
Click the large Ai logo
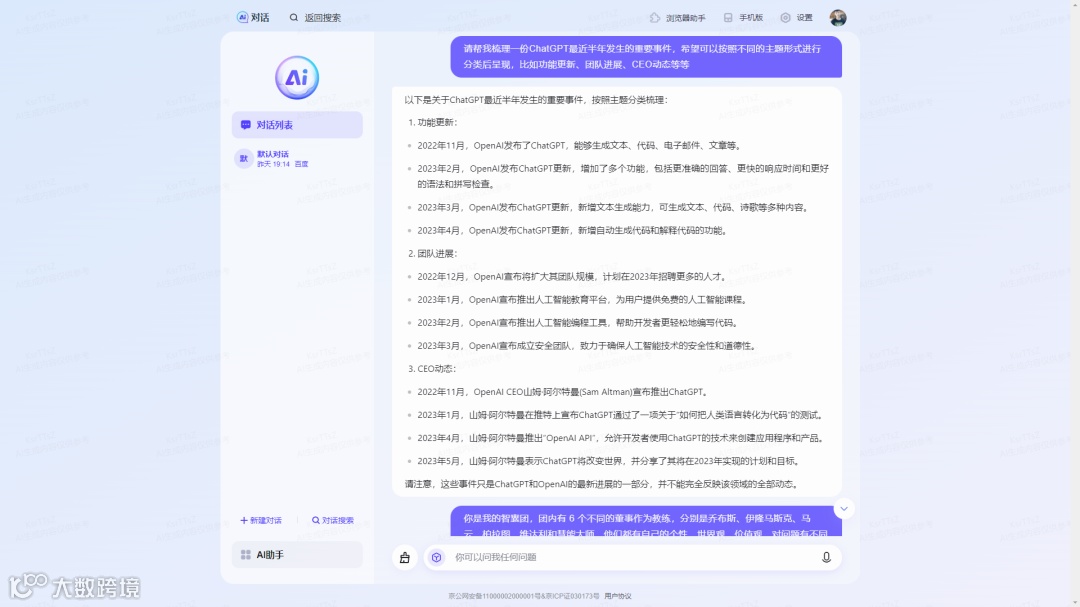pos(297,77)
